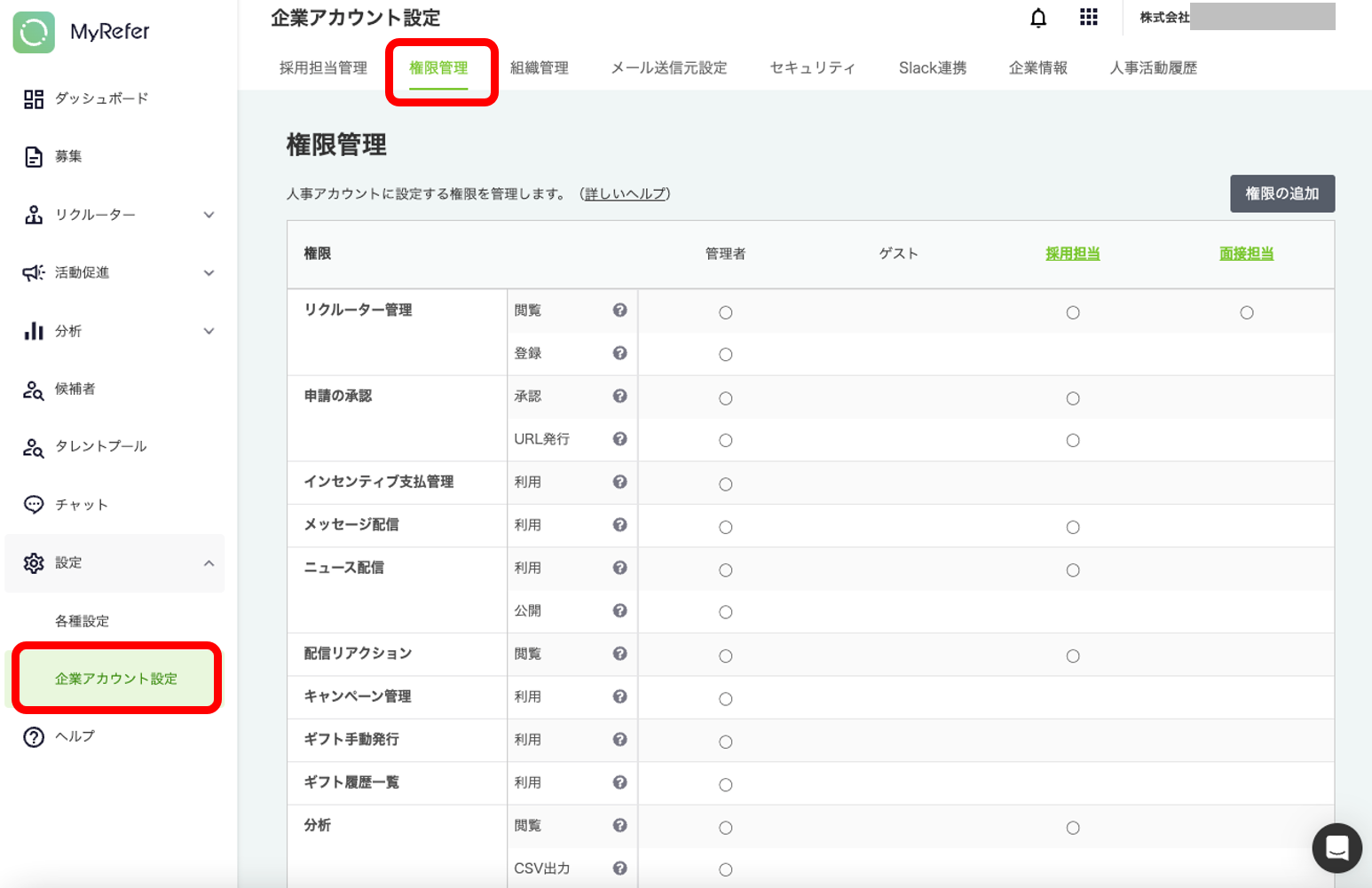Viewport: 1372px width, 888px height.
Task: Select 採用担当 circle for メッセージ配信 利用
Action: (1072, 527)
